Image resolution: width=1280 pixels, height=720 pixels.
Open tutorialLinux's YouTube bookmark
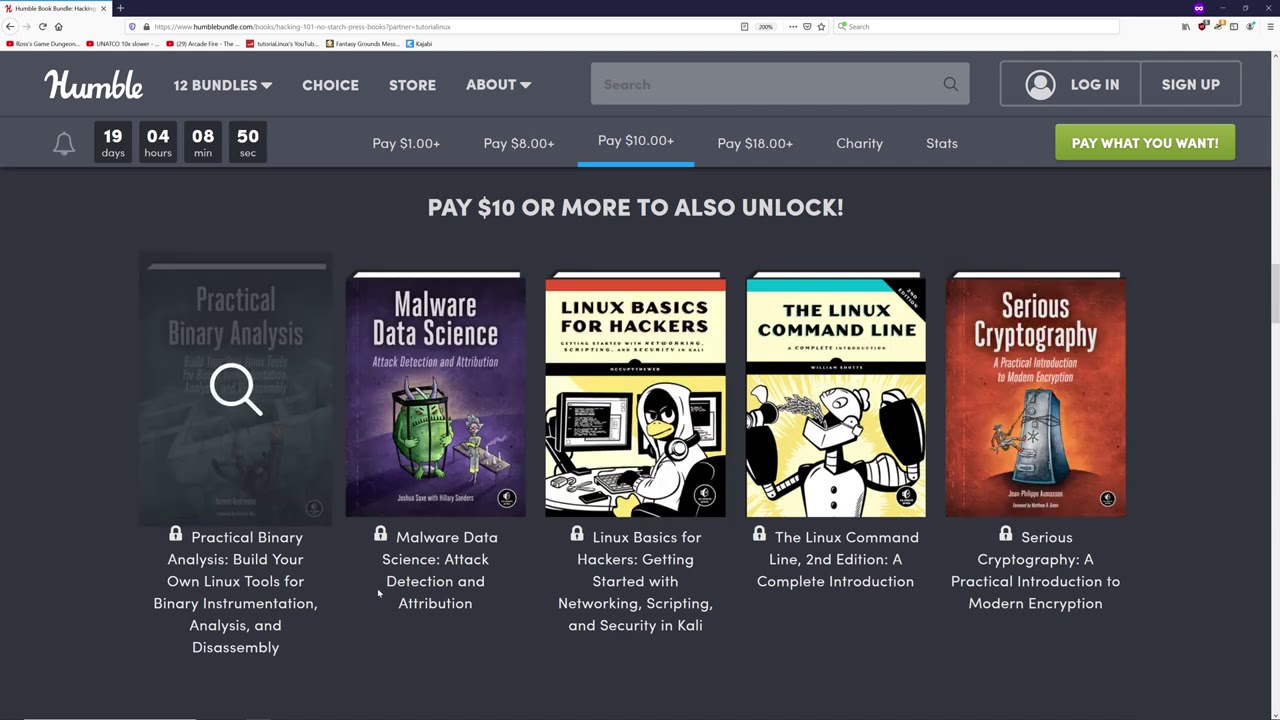pyautogui.click(x=283, y=44)
